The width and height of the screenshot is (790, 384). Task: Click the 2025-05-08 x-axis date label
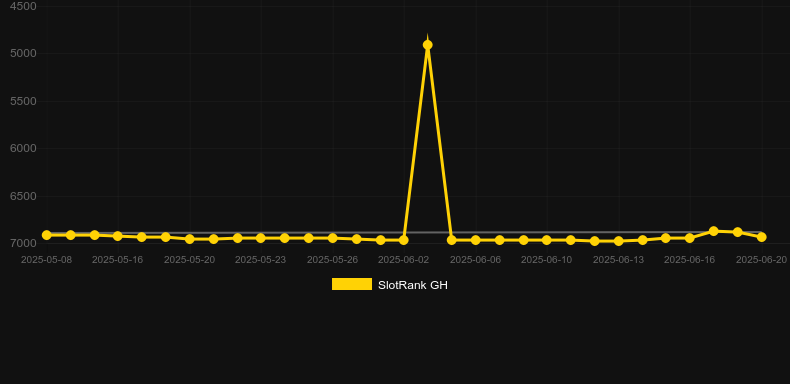point(46,260)
